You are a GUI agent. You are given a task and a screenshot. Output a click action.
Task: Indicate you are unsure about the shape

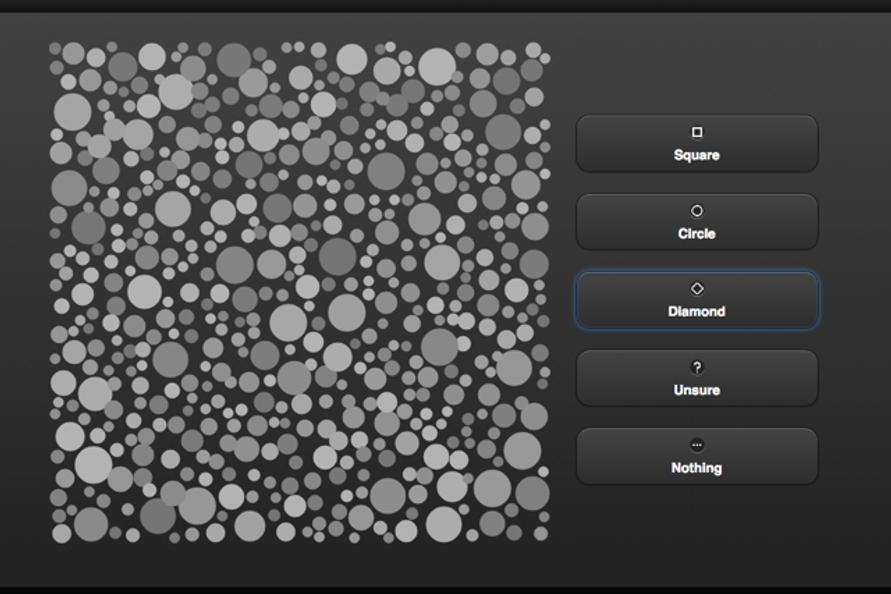pyautogui.click(x=697, y=378)
